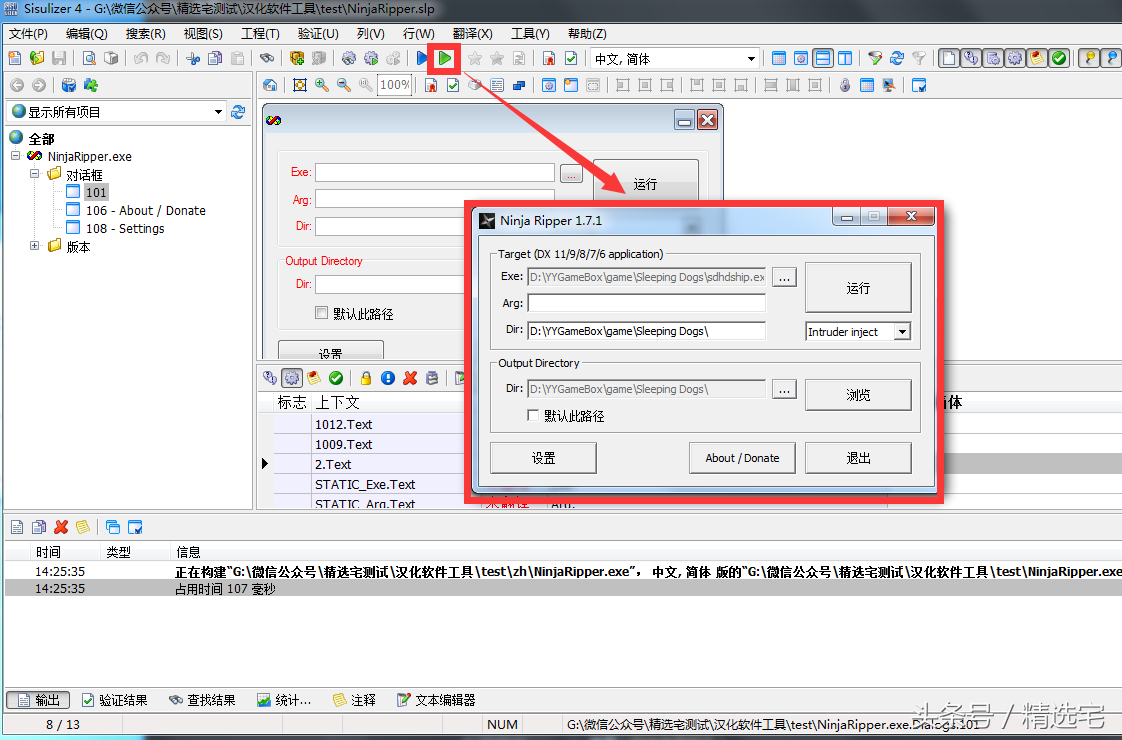Open the Intruder inject dropdown

pyautogui.click(x=902, y=331)
